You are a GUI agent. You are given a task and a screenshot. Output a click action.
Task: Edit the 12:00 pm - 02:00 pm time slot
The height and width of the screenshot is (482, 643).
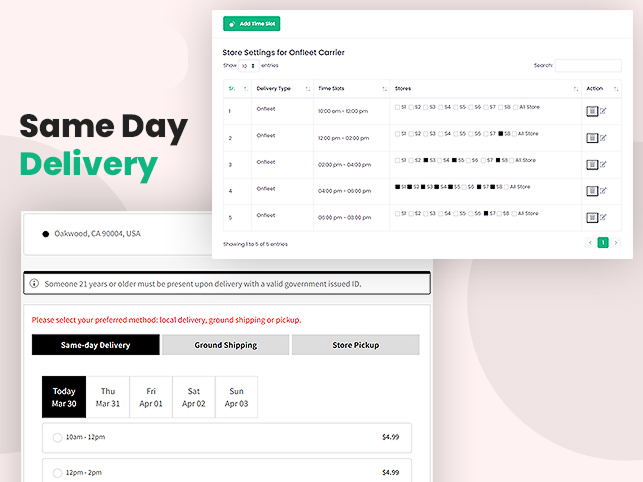click(603, 137)
